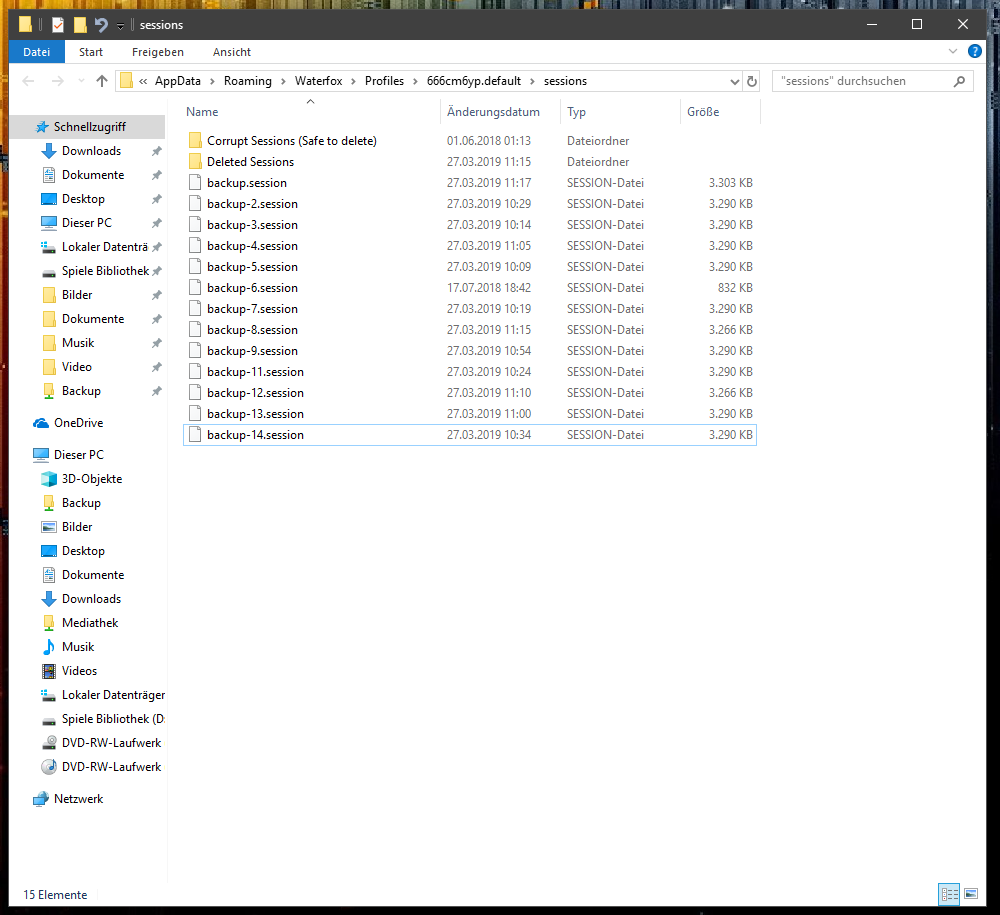Open Netzwerk in the navigation pane
Viewport: 1000px width, 915px height.
tap(78, 799)
